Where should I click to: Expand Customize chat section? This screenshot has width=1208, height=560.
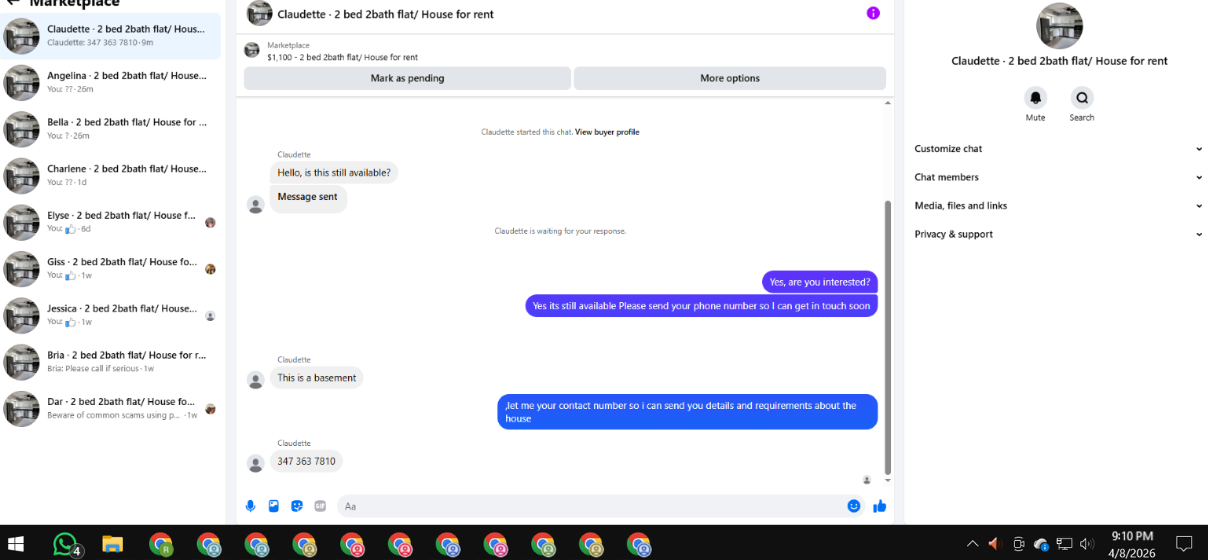[1058, 149]
